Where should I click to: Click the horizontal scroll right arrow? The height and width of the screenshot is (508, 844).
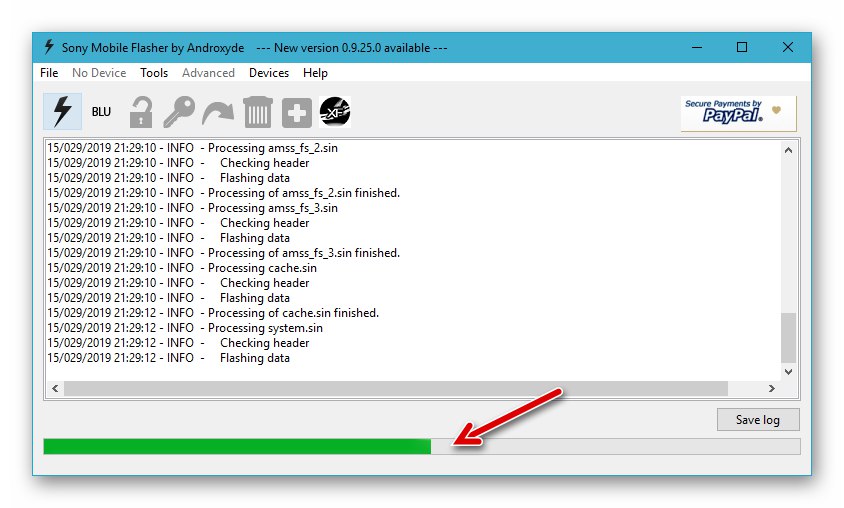point(772,388)
